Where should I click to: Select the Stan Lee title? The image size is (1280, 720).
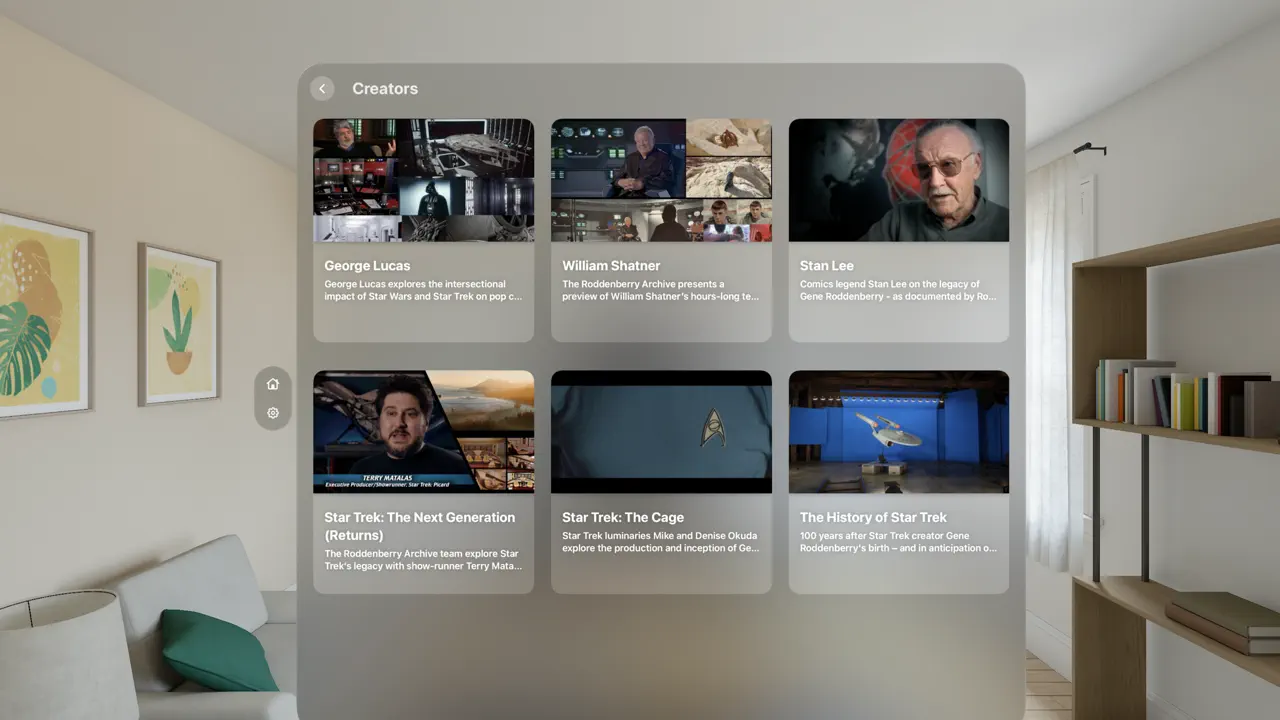827,266
